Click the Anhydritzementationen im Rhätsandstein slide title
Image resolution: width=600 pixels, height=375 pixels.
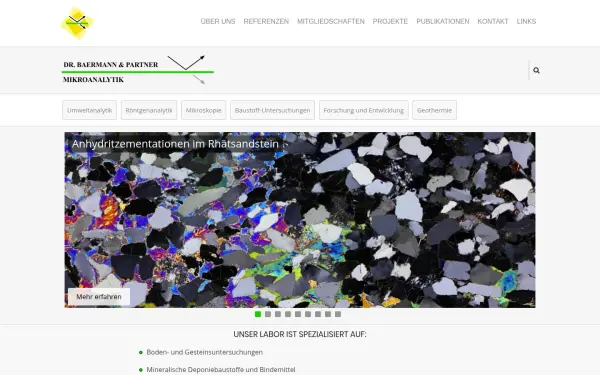click(x=175, y=144)
